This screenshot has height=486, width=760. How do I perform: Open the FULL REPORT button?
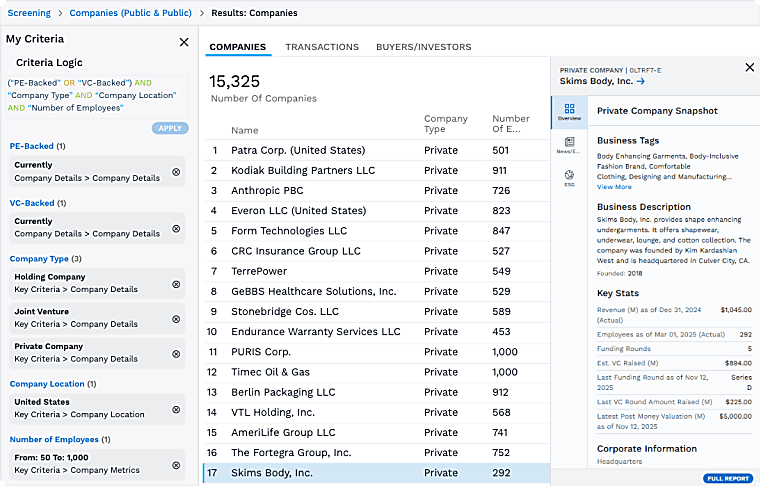(728, 478)
